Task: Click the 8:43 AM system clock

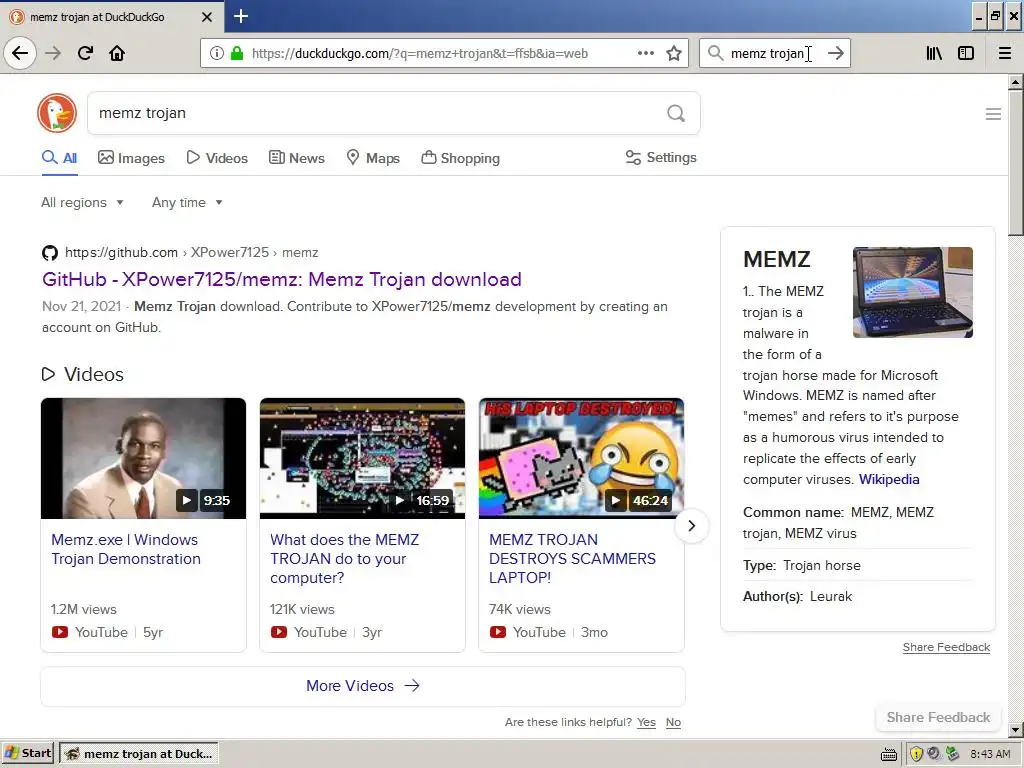Action: [990, 754]
